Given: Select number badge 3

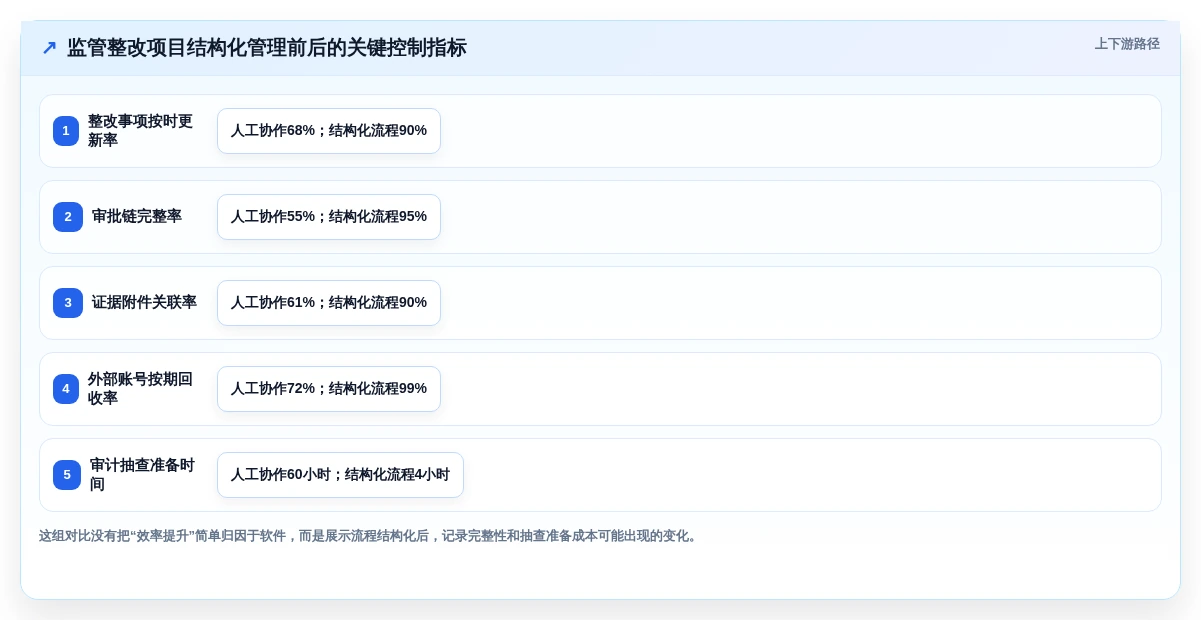Looking at the screenshot, I should (68, 303).
